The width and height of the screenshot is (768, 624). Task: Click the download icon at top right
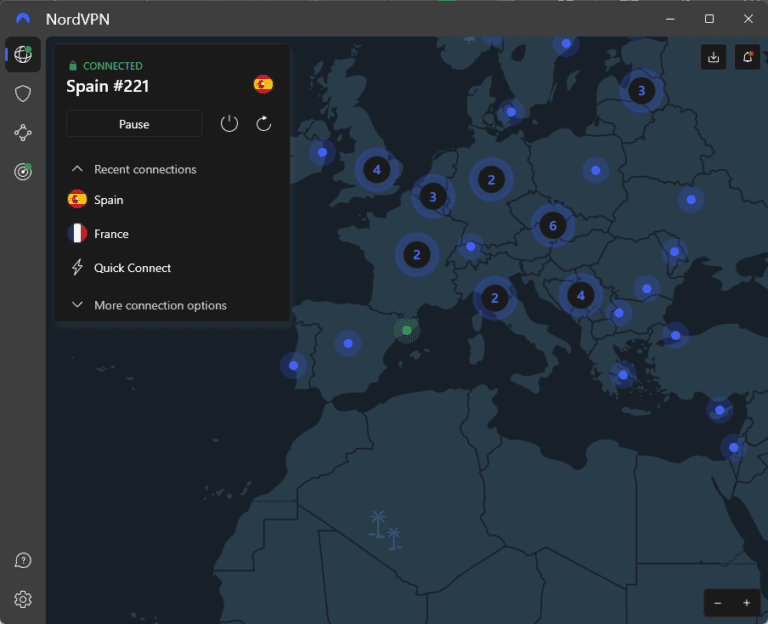[x=713, y=58]
